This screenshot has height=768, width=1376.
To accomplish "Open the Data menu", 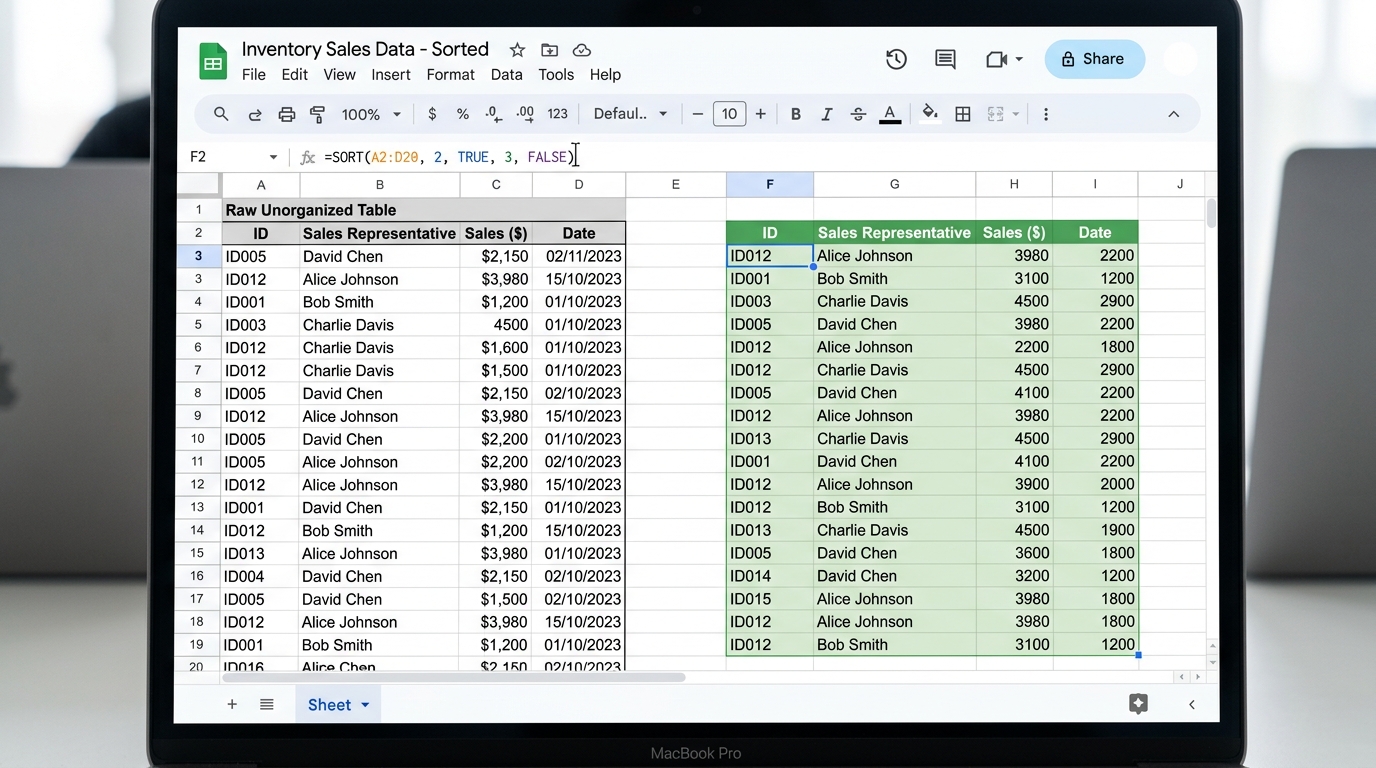I will point(507,74).
